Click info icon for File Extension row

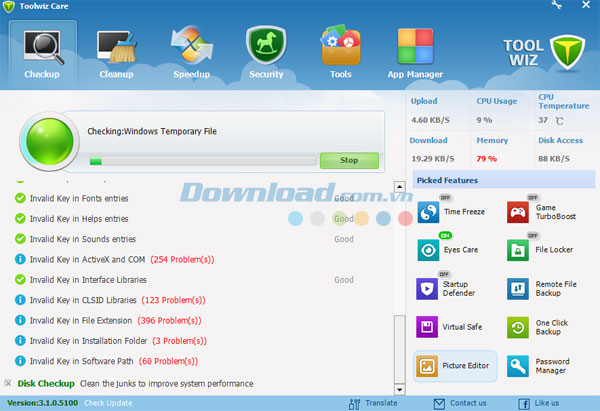tap(20, 320)
